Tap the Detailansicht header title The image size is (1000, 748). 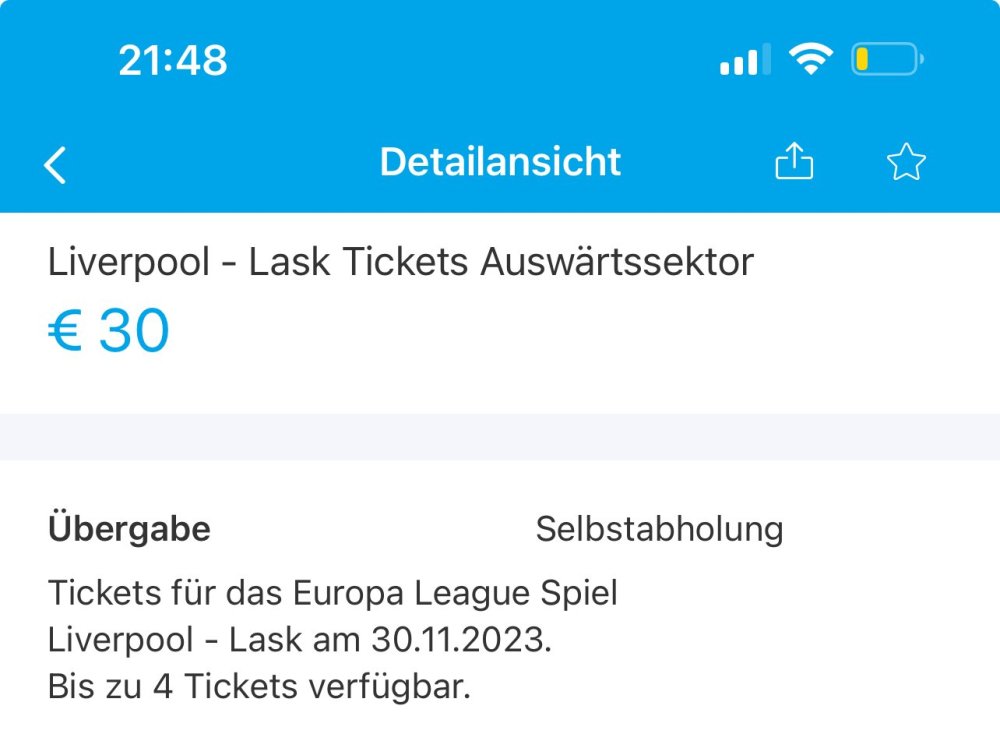500,162
